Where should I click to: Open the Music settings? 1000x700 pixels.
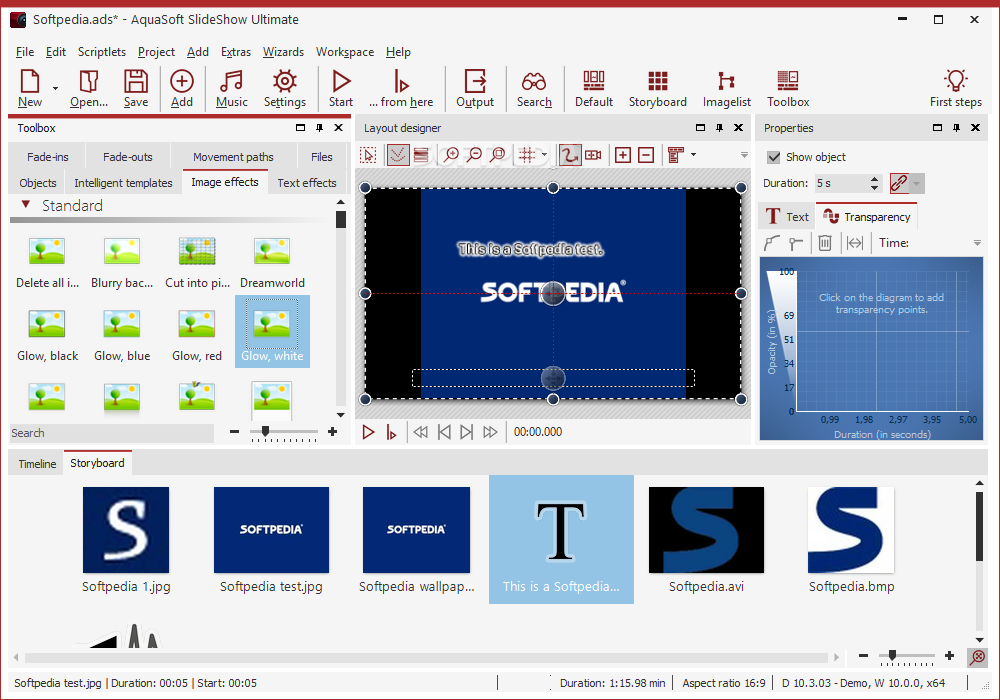pos(232,88)
